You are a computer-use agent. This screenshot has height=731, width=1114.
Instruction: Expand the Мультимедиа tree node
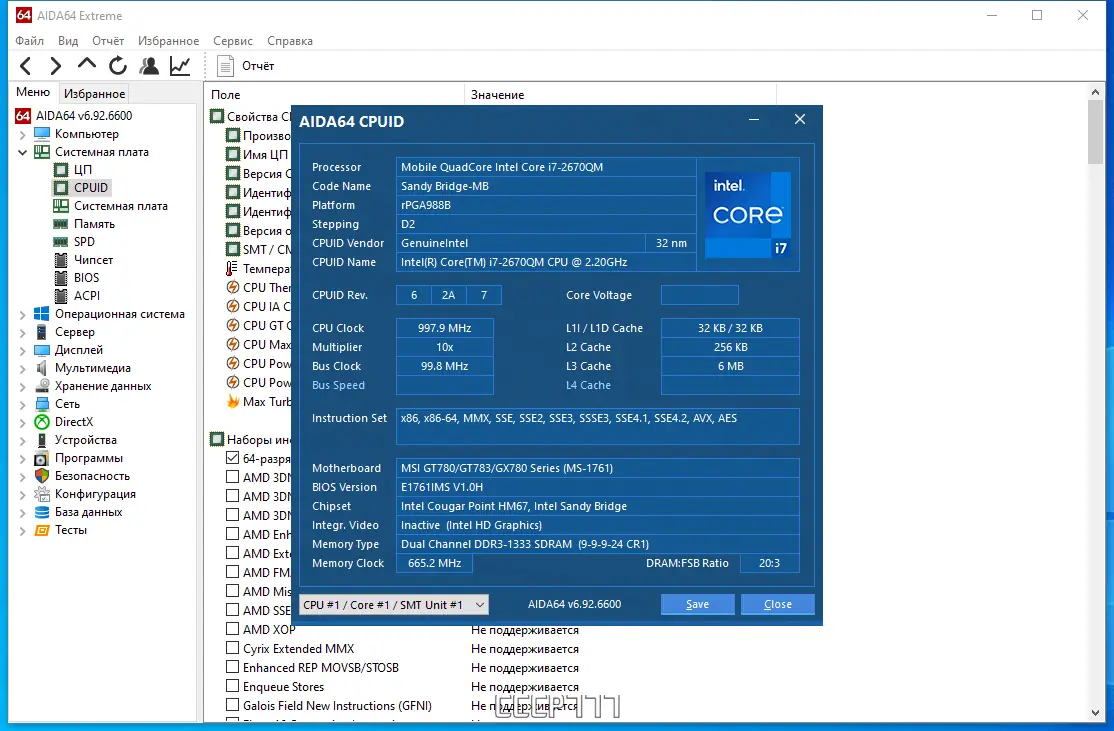[x=22, y=368]
